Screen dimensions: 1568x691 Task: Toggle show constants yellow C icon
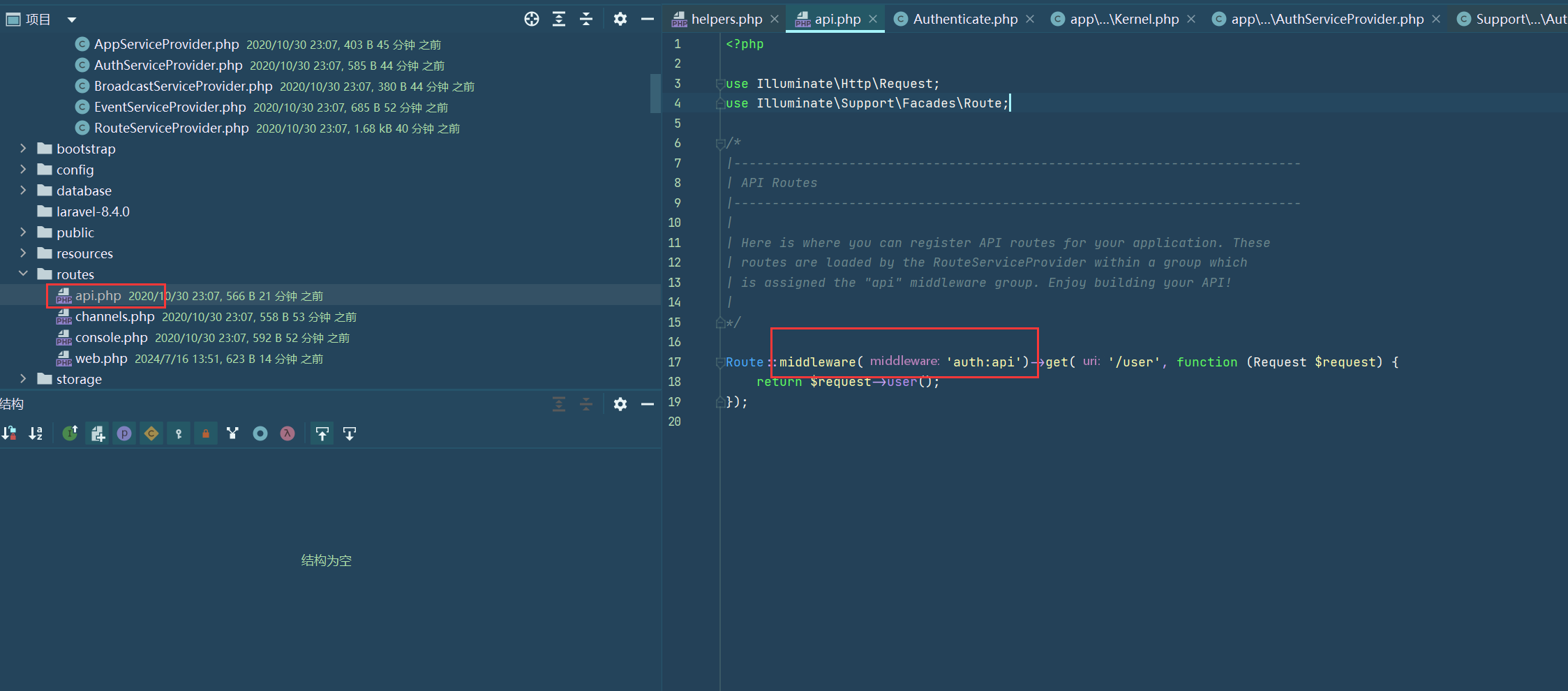click(151, 433)
